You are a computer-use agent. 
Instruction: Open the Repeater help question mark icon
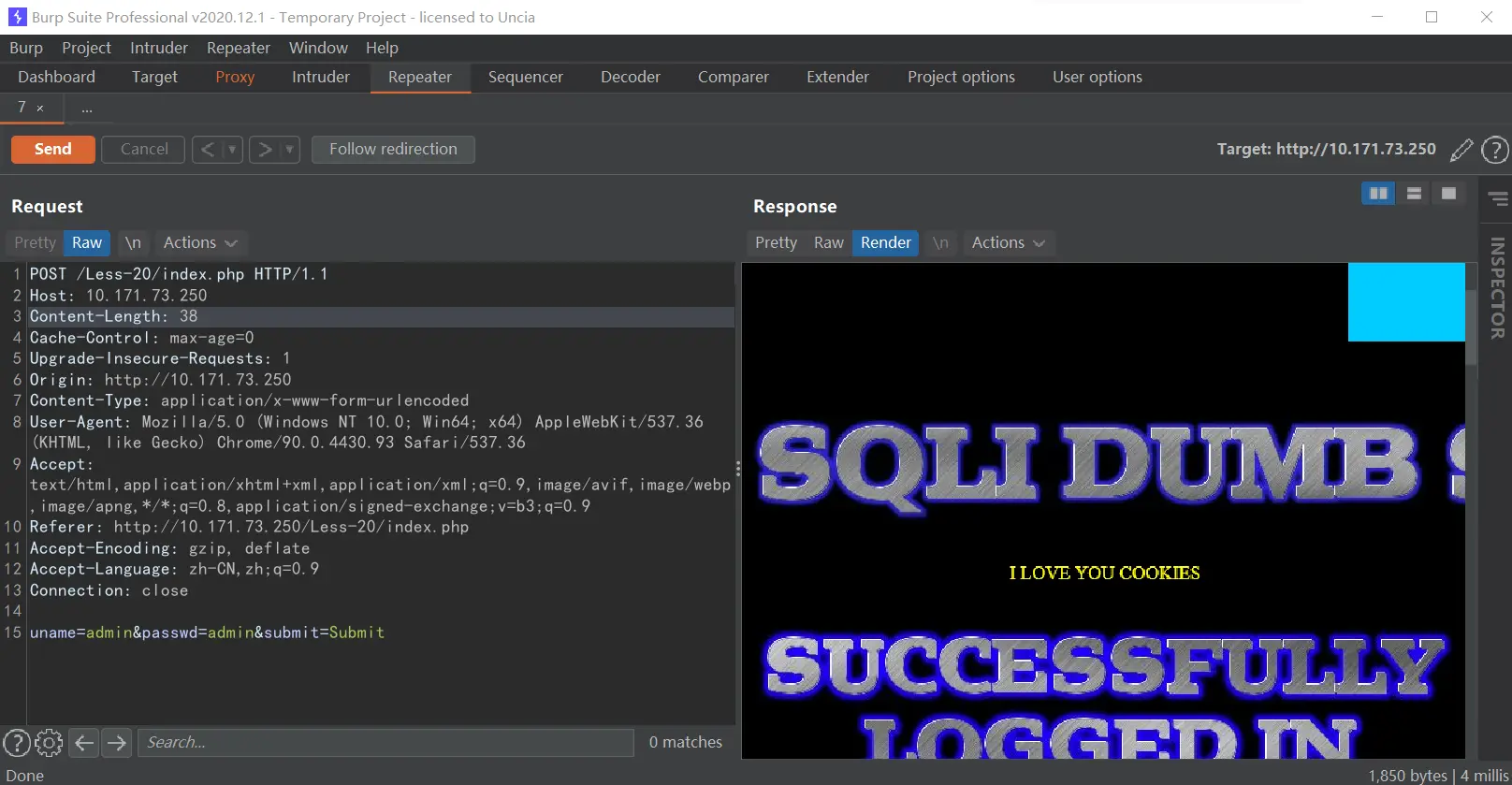click(1495, 150)
